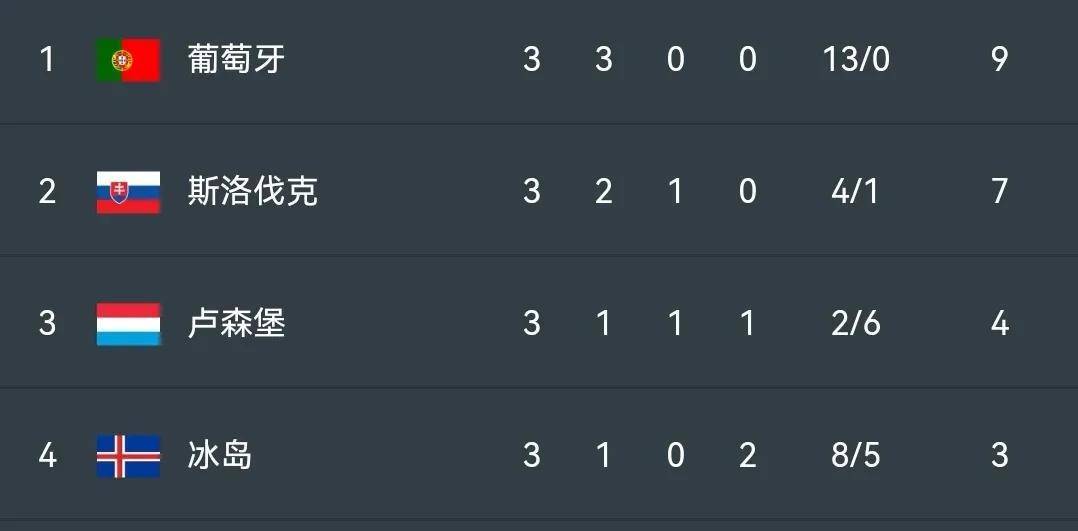Click rank number 4 beside Iceland

(x=47, y=456)
